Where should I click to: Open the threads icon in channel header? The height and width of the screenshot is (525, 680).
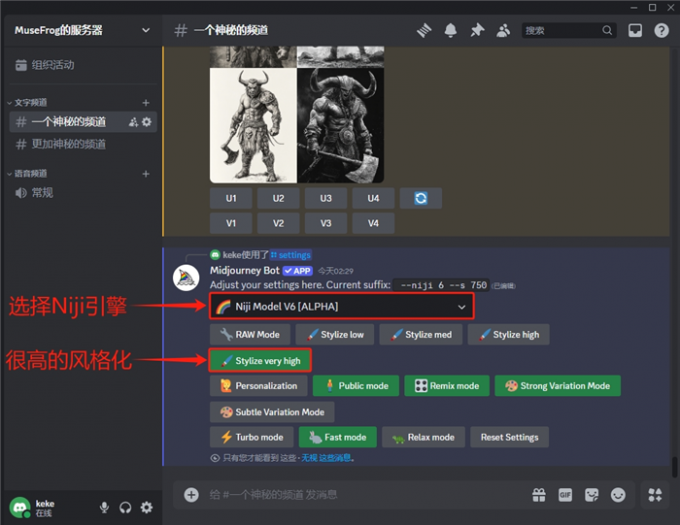click(424, 30)
